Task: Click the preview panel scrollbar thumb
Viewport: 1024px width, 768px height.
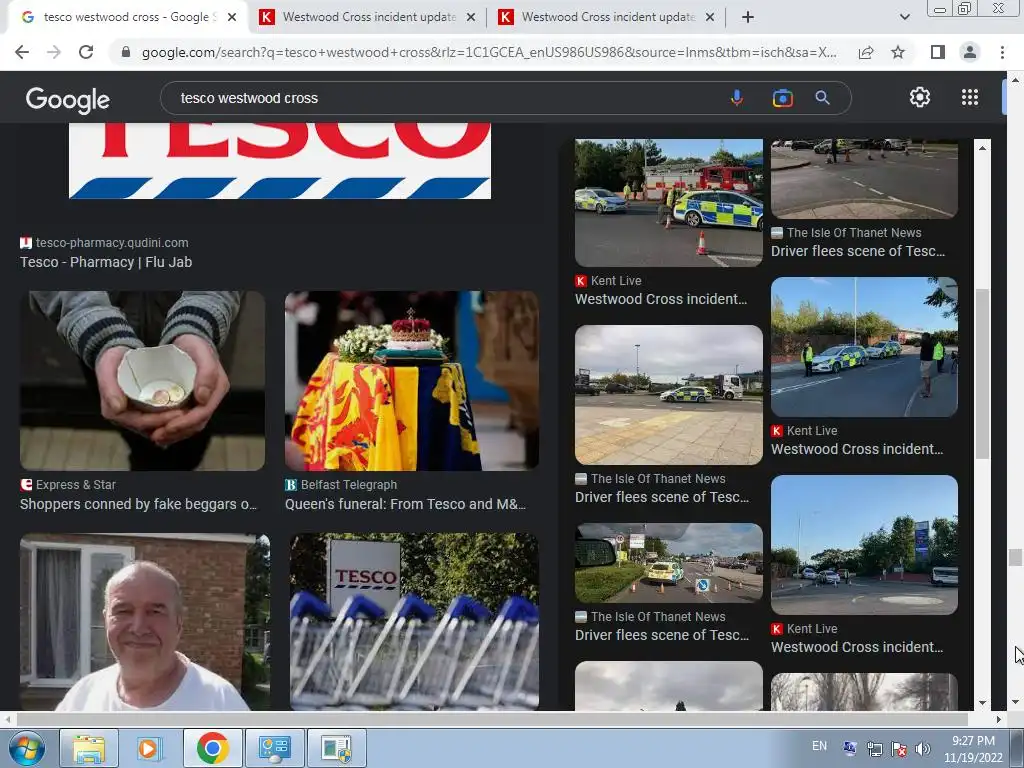Action: [982, 373]
